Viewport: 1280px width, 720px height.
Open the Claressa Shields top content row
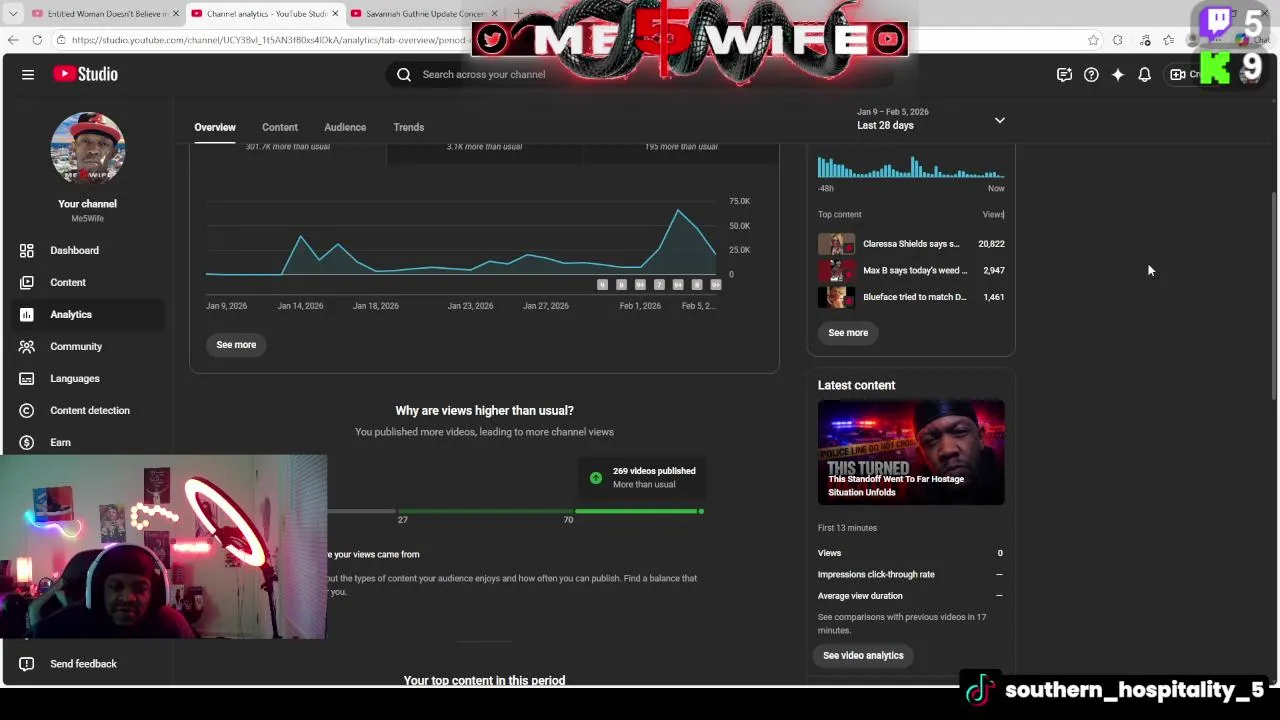tap(911, 244)
